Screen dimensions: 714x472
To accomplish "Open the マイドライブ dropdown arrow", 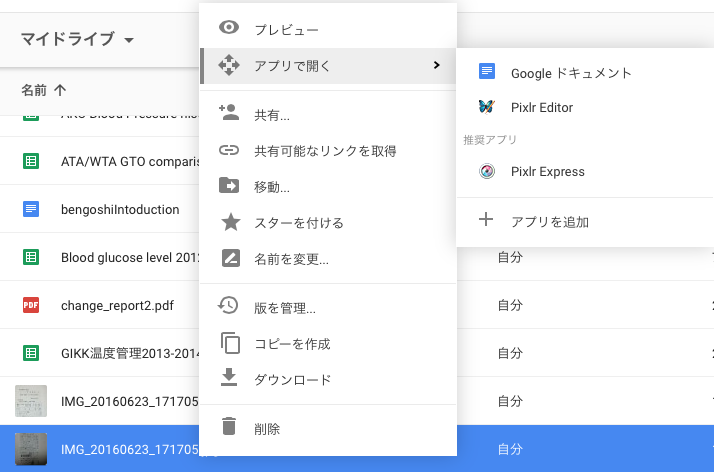I will coord(129,40).
